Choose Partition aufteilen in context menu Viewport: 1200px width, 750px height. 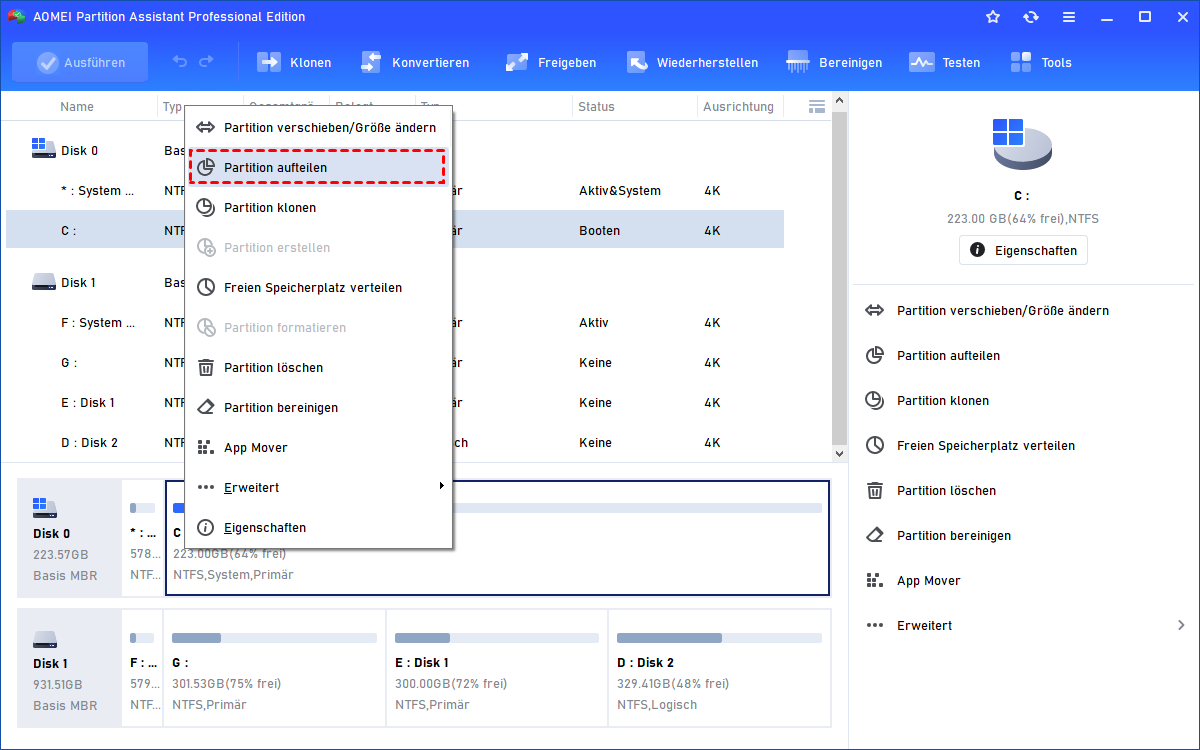[x=318, y=168]
